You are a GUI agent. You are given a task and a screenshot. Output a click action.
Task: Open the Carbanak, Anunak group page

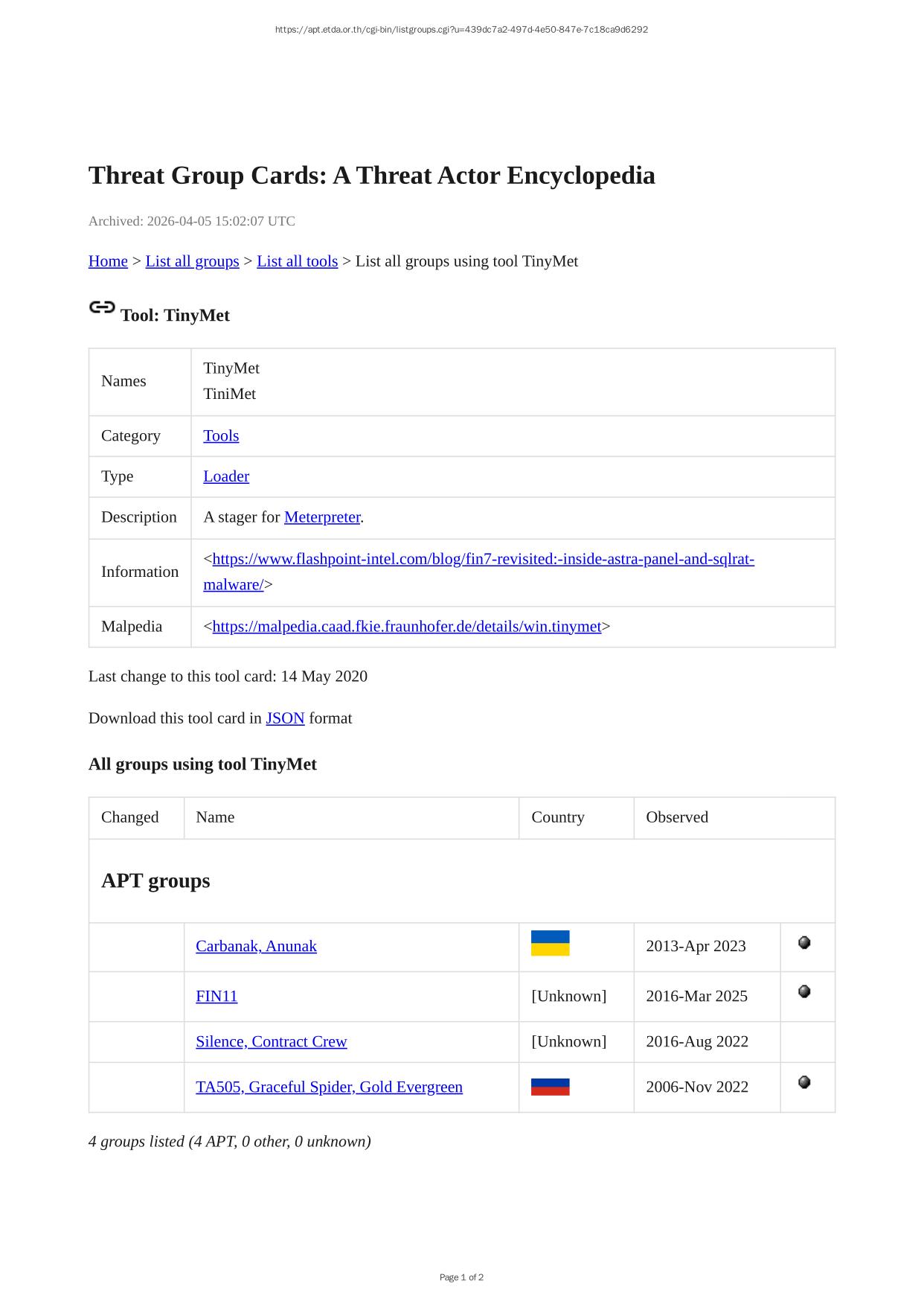point(256,946)
